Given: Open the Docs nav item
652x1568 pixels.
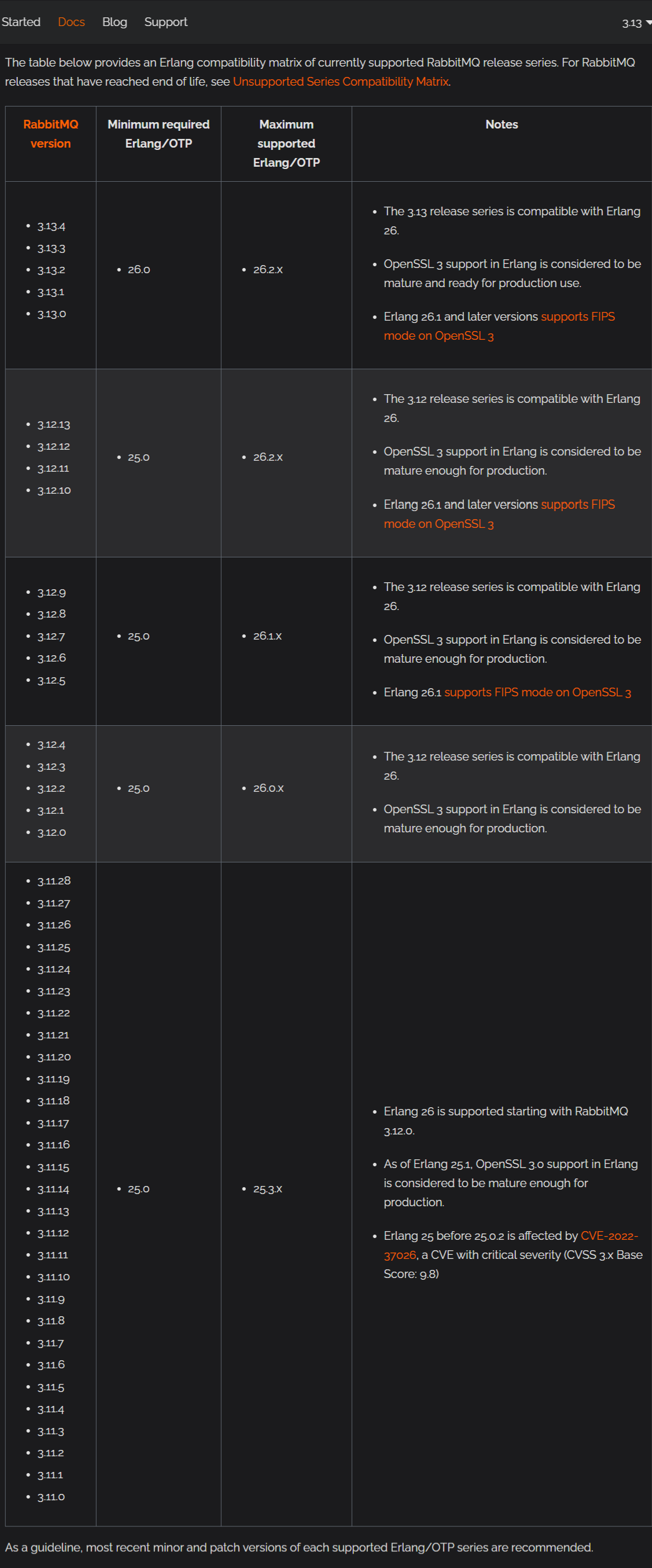Looking at the screenshot, I should [71, 22].
